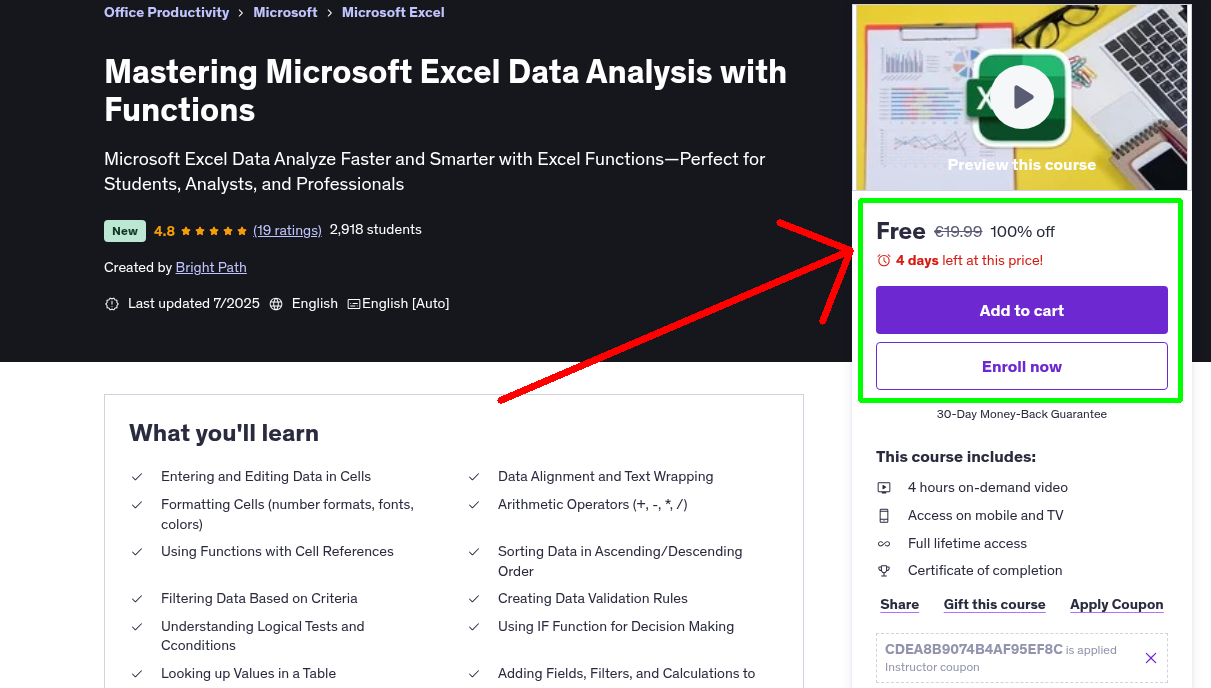The image size is (1211, 688).
Task: Click the last updated badge icon
Action: click(x=112, y=304)
